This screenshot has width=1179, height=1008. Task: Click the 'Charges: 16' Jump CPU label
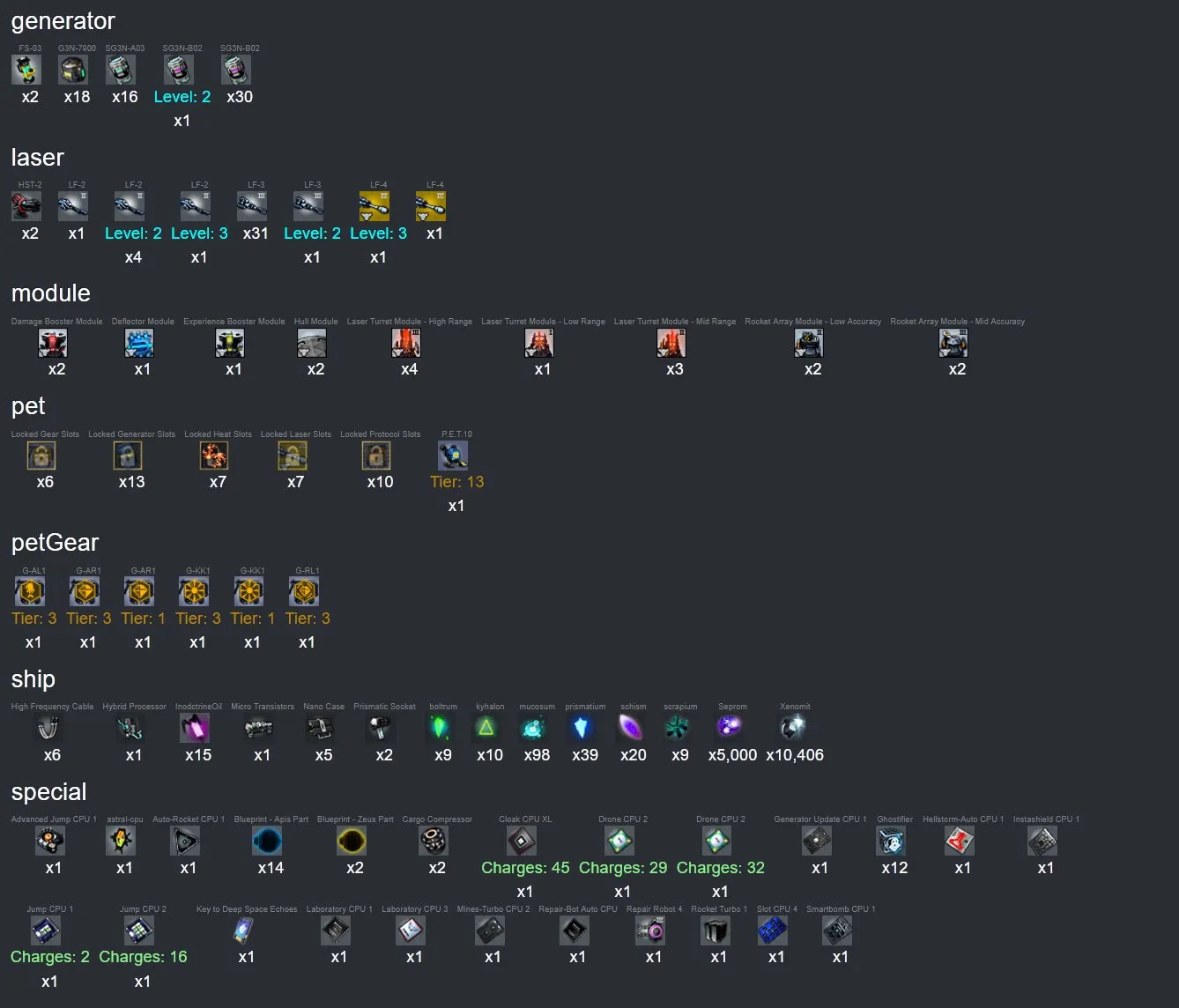click(143, 957)
